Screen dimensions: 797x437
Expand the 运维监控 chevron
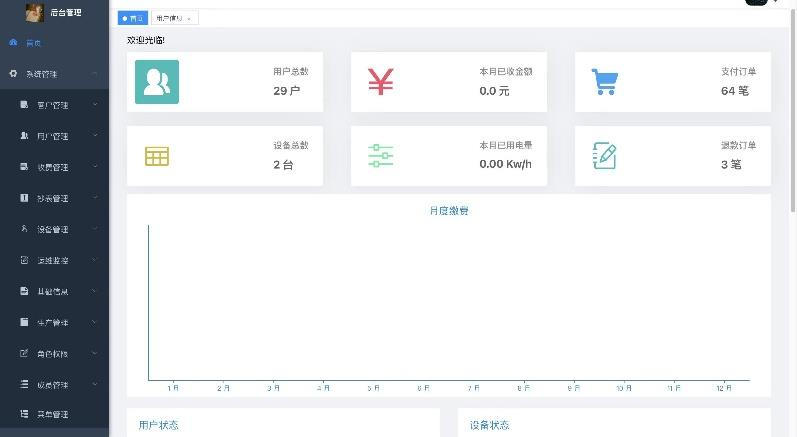[95, 260]
